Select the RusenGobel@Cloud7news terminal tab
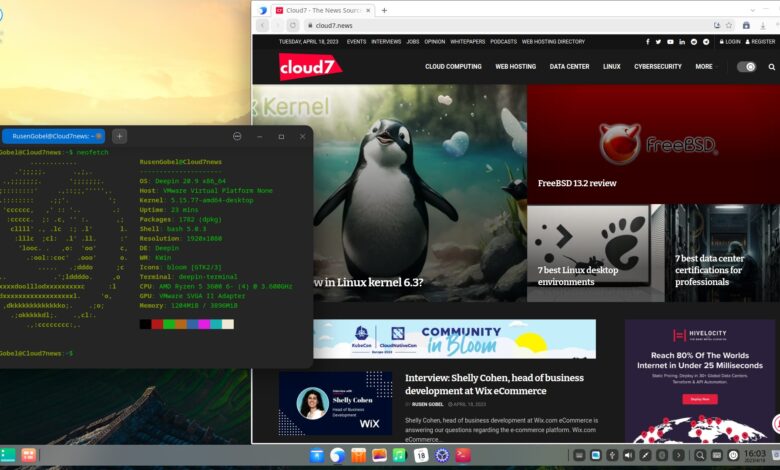This screenshot has height=470, width=780. click(x=53, y=136)
